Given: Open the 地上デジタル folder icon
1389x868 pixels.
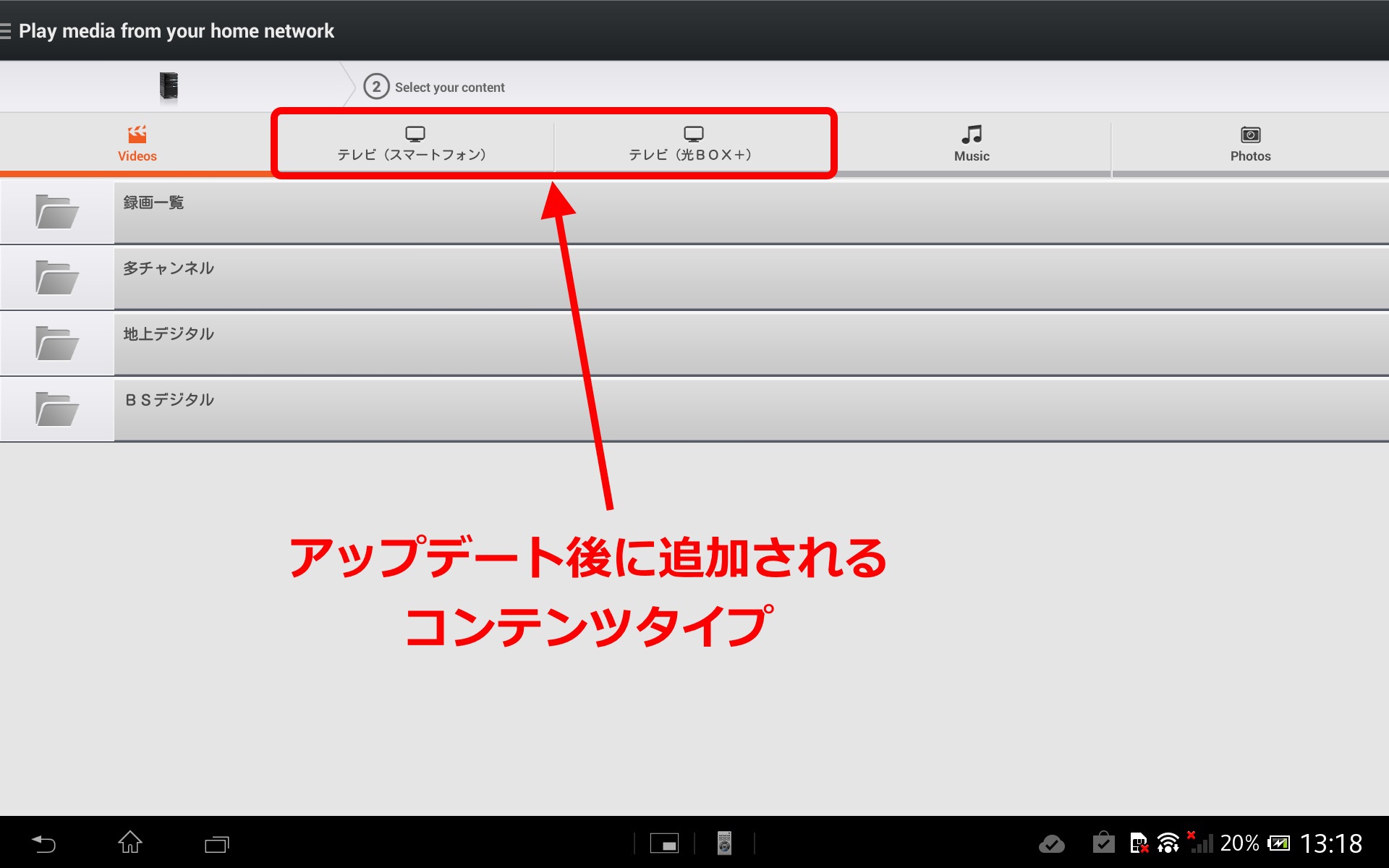Looking at the screenshot, I should click(57, 344).
